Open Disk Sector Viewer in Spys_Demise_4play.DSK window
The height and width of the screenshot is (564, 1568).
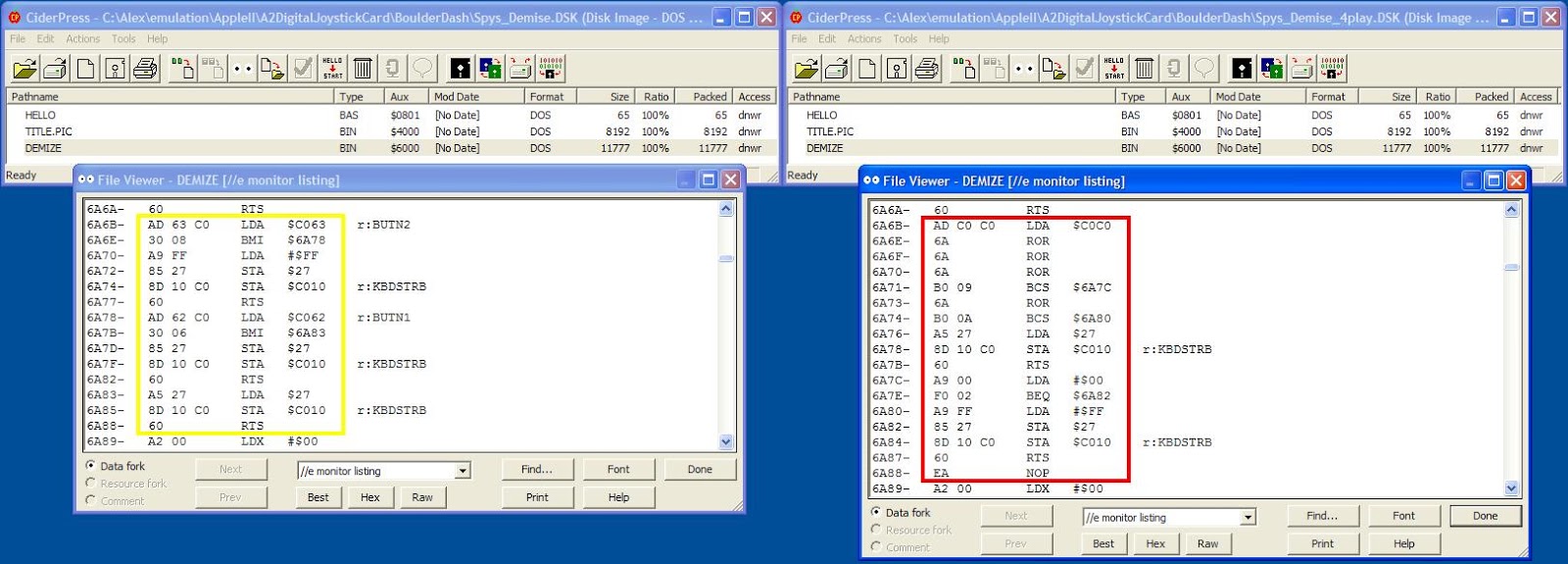1242,68
